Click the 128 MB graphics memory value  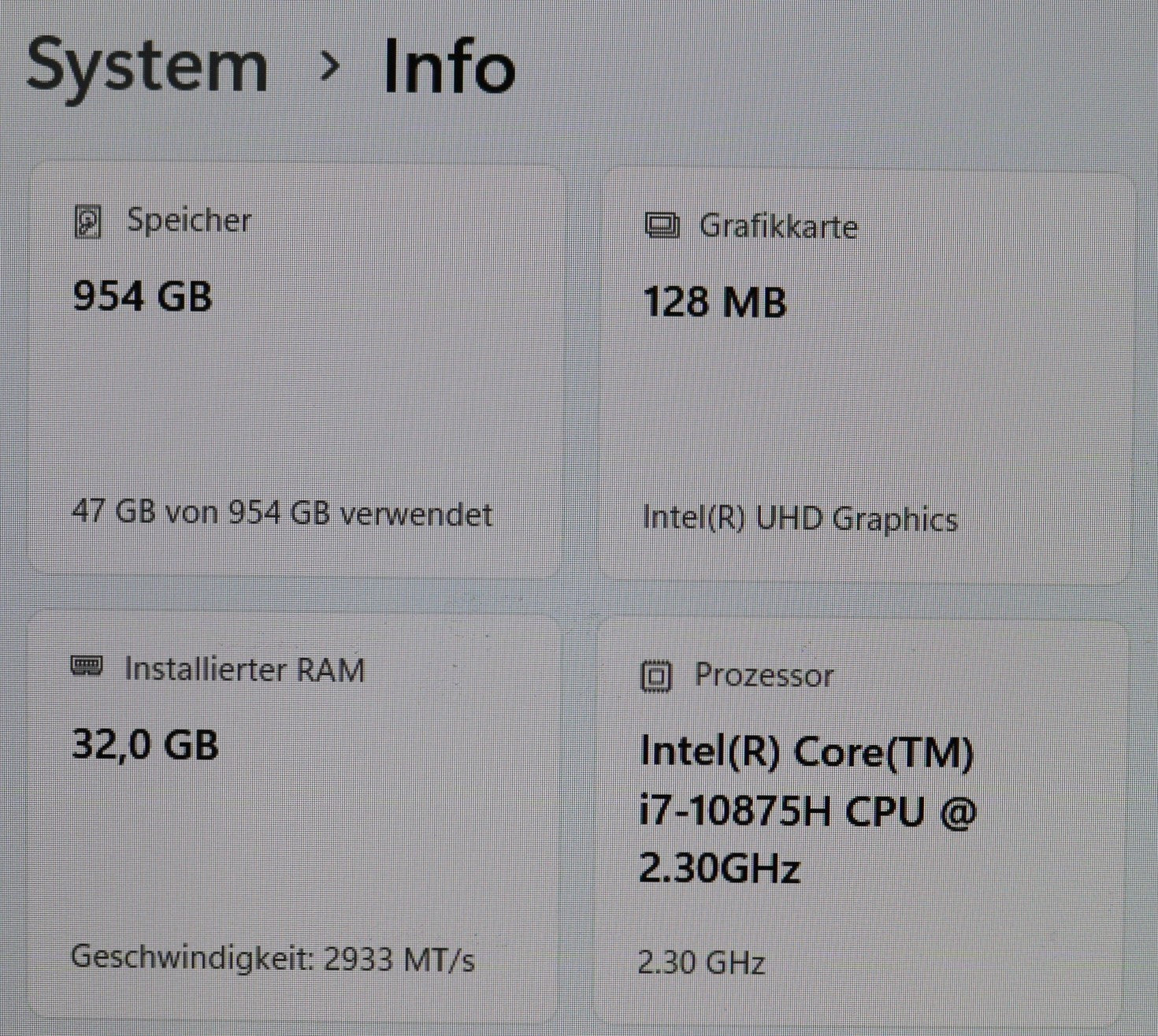pos(714,303)
